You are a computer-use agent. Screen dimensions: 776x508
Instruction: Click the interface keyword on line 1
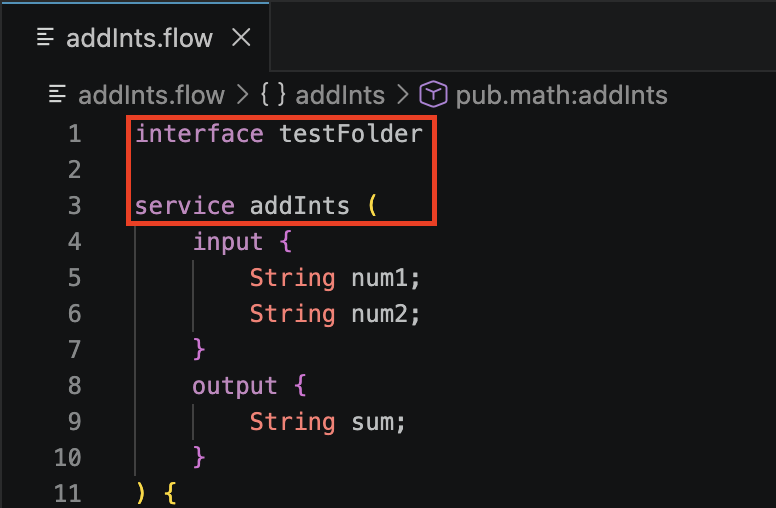pyautogui.click(x=199, y=134)
